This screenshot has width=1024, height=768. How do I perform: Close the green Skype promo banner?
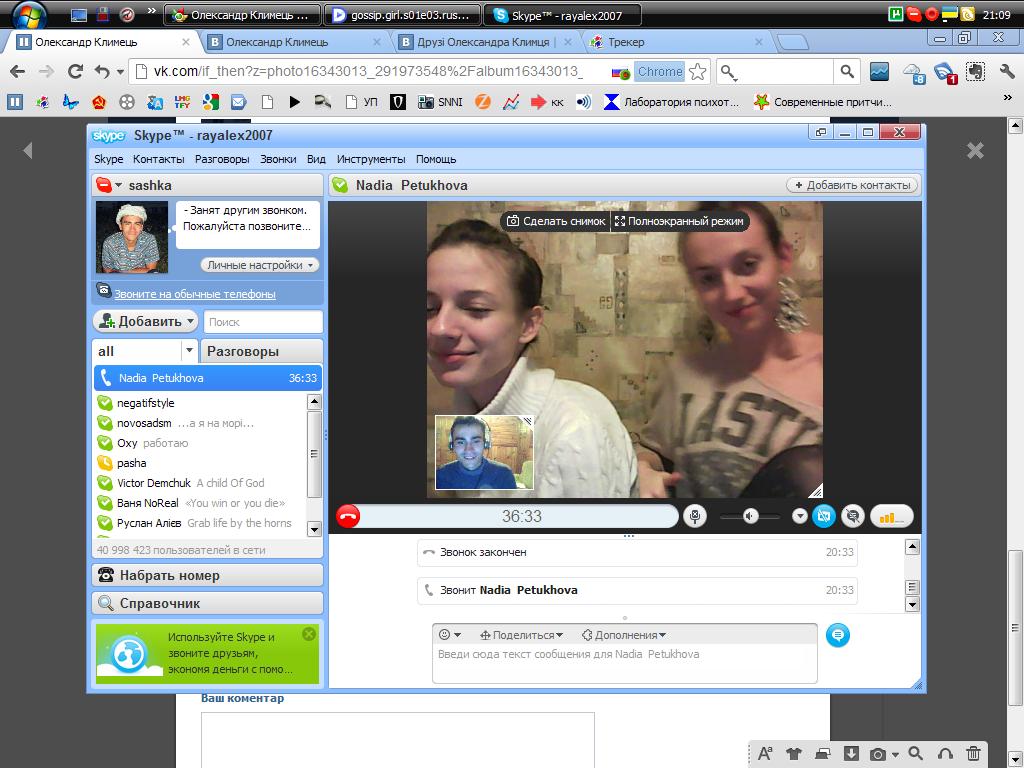[x=309, y=633]
